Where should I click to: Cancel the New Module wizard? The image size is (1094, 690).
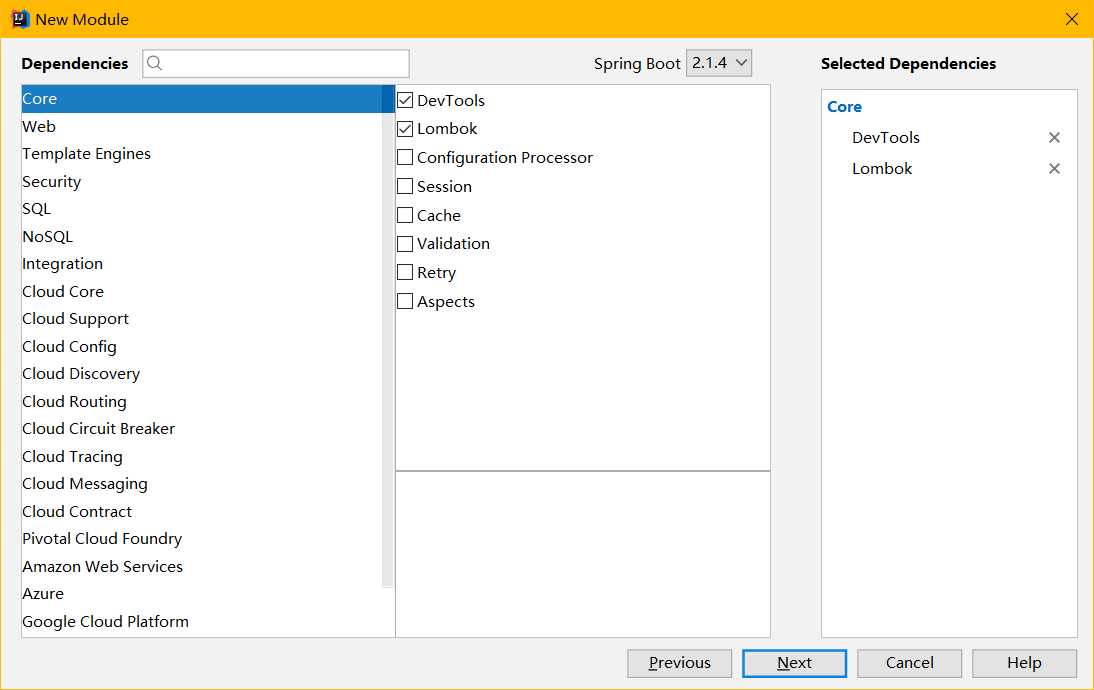coord(909,663)
